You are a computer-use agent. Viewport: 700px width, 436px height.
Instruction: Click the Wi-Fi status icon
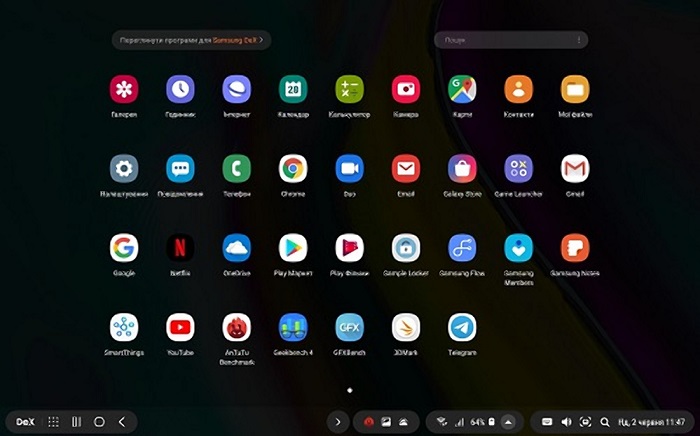click(x=442, y=422)
